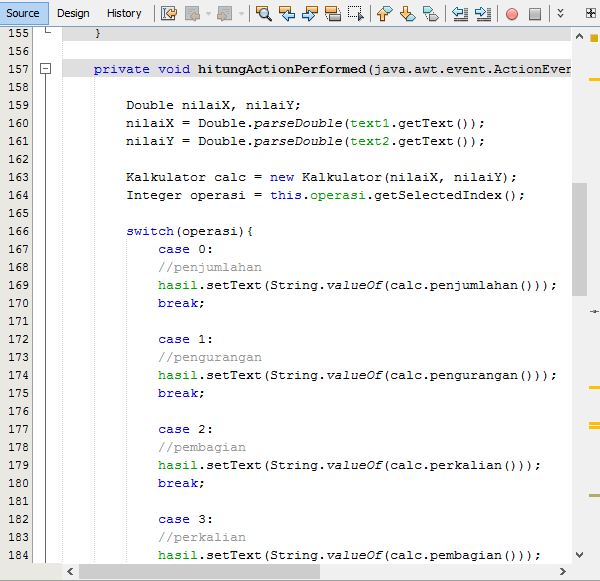Click 'this.operasi' field reference
The image size is (600, 581).
pyautogui.click(x=318, y=195)
